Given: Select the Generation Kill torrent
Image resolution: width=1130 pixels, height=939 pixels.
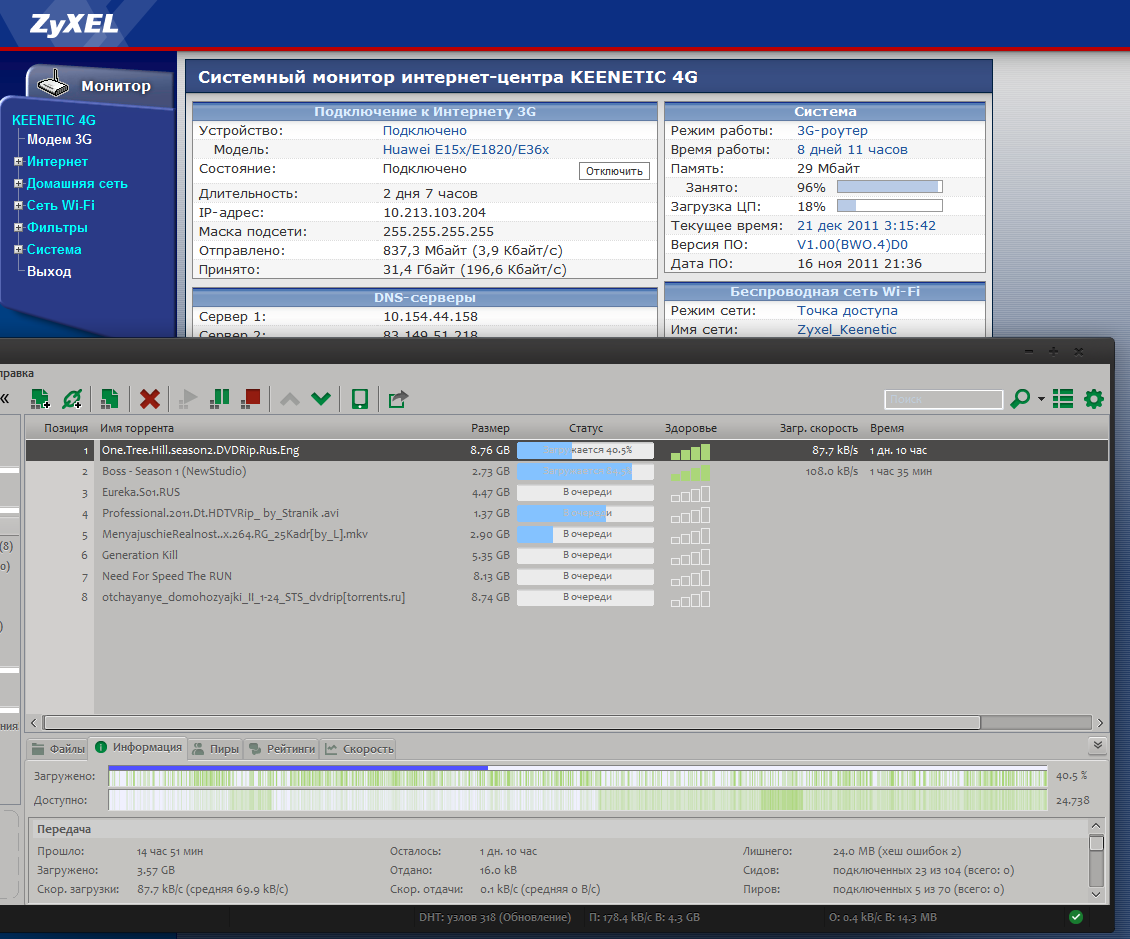Looking at the screenshot, I should pyautogui.click(x=566, y=555).
